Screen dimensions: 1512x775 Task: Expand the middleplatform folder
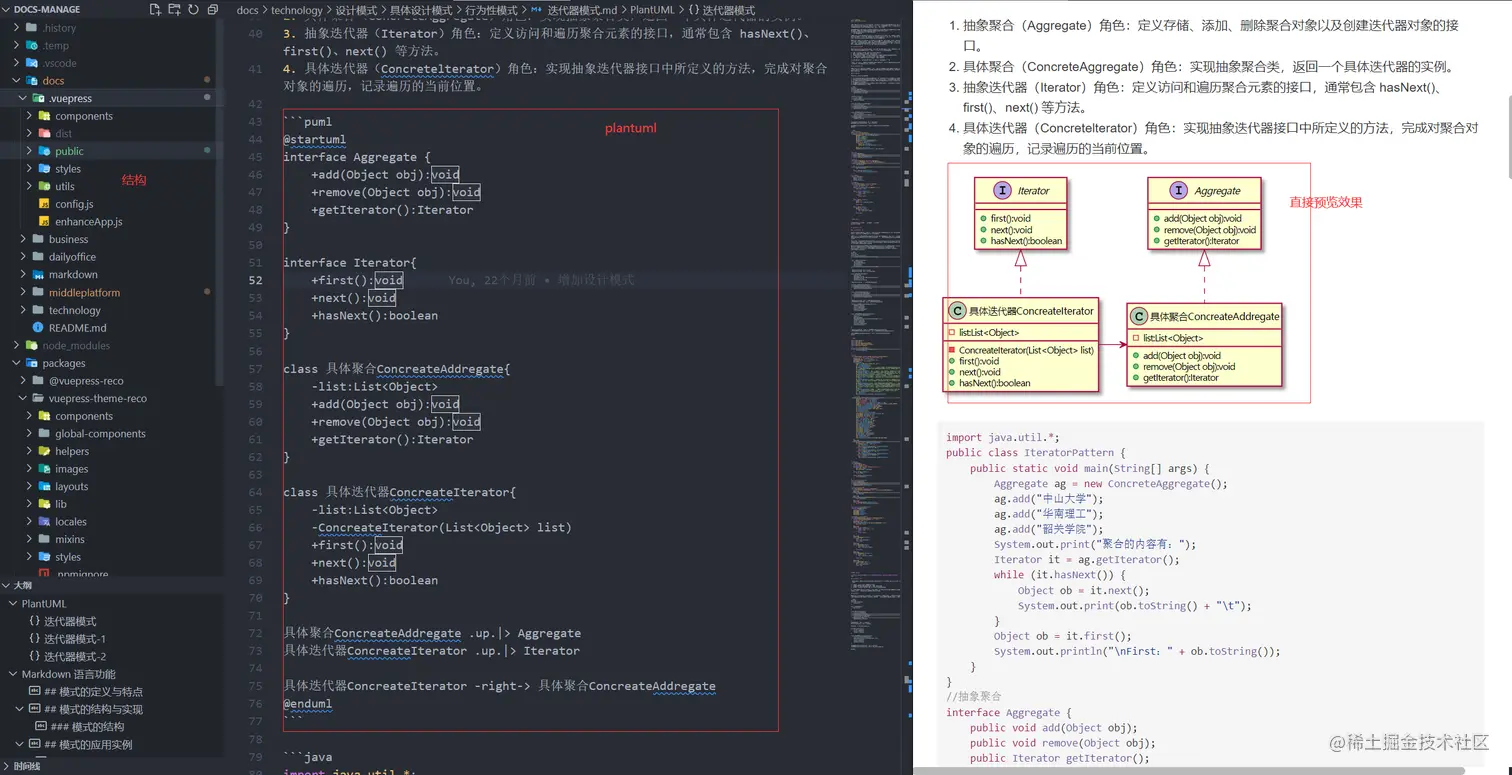(23, 292)
